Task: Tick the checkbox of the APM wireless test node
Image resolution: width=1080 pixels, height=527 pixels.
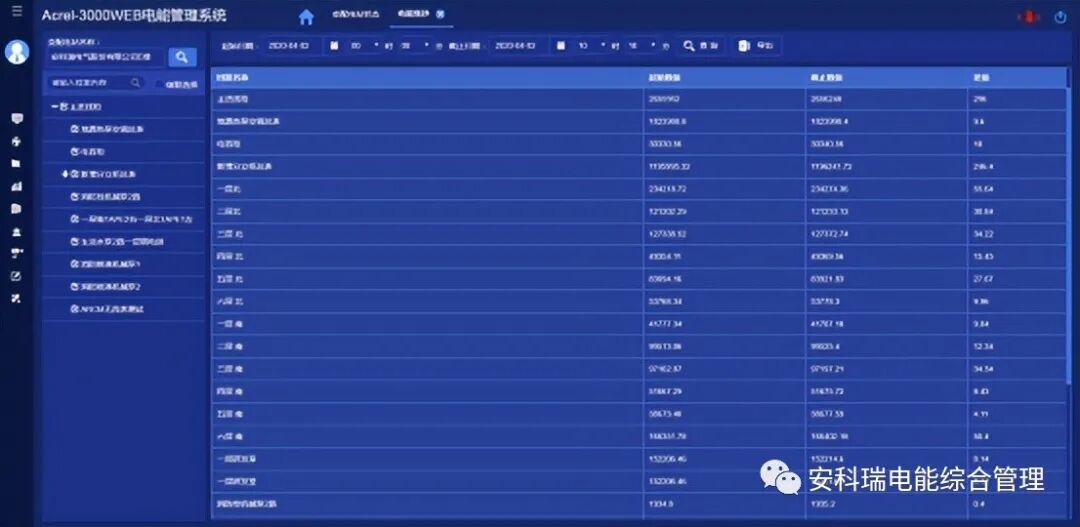Action: [75, 309]
